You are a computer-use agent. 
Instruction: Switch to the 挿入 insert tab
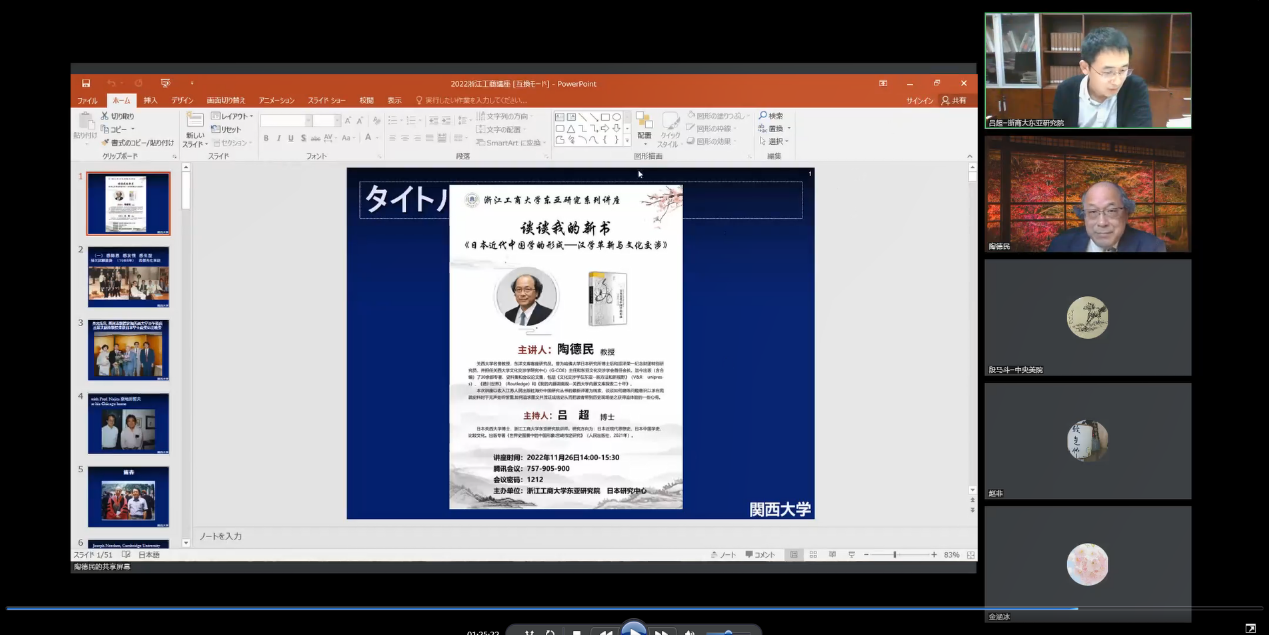(x=150, y=100)
